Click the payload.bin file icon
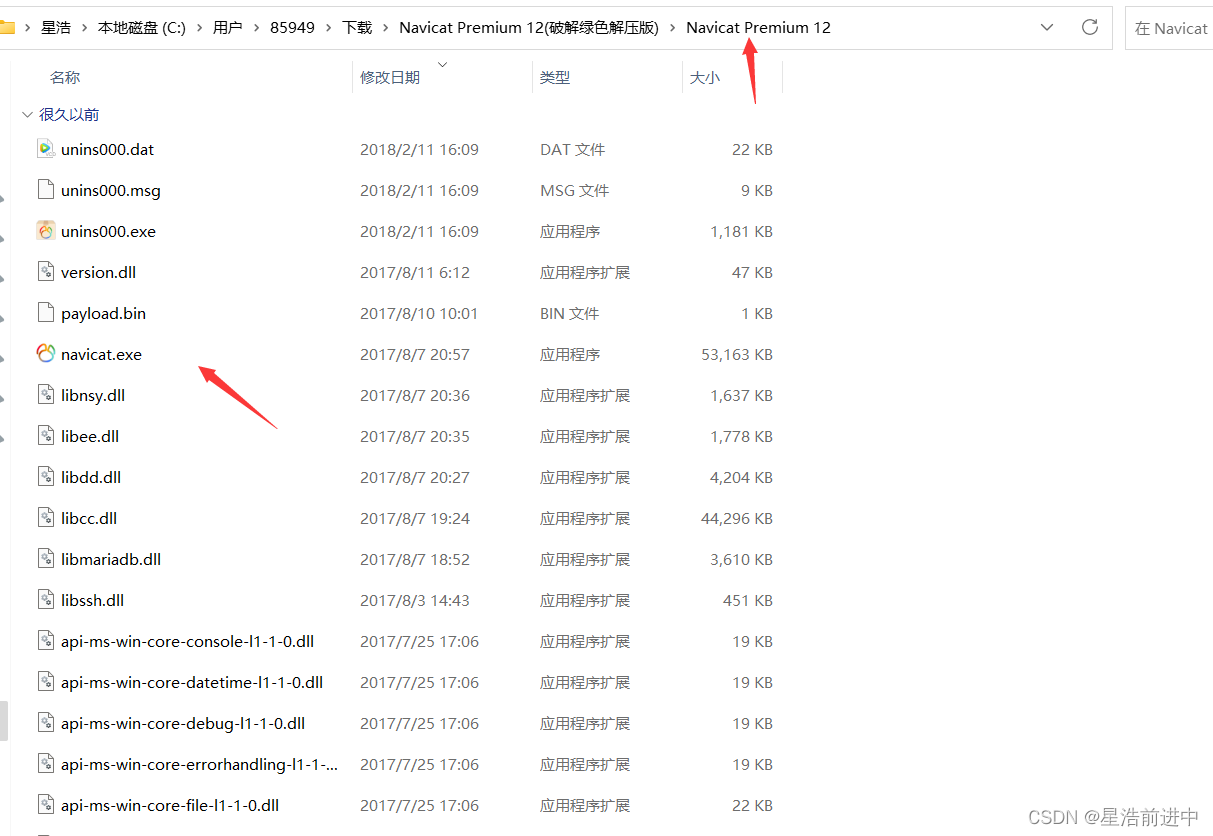Viewport: 1213px width, 836px height. tap(45, 313)
